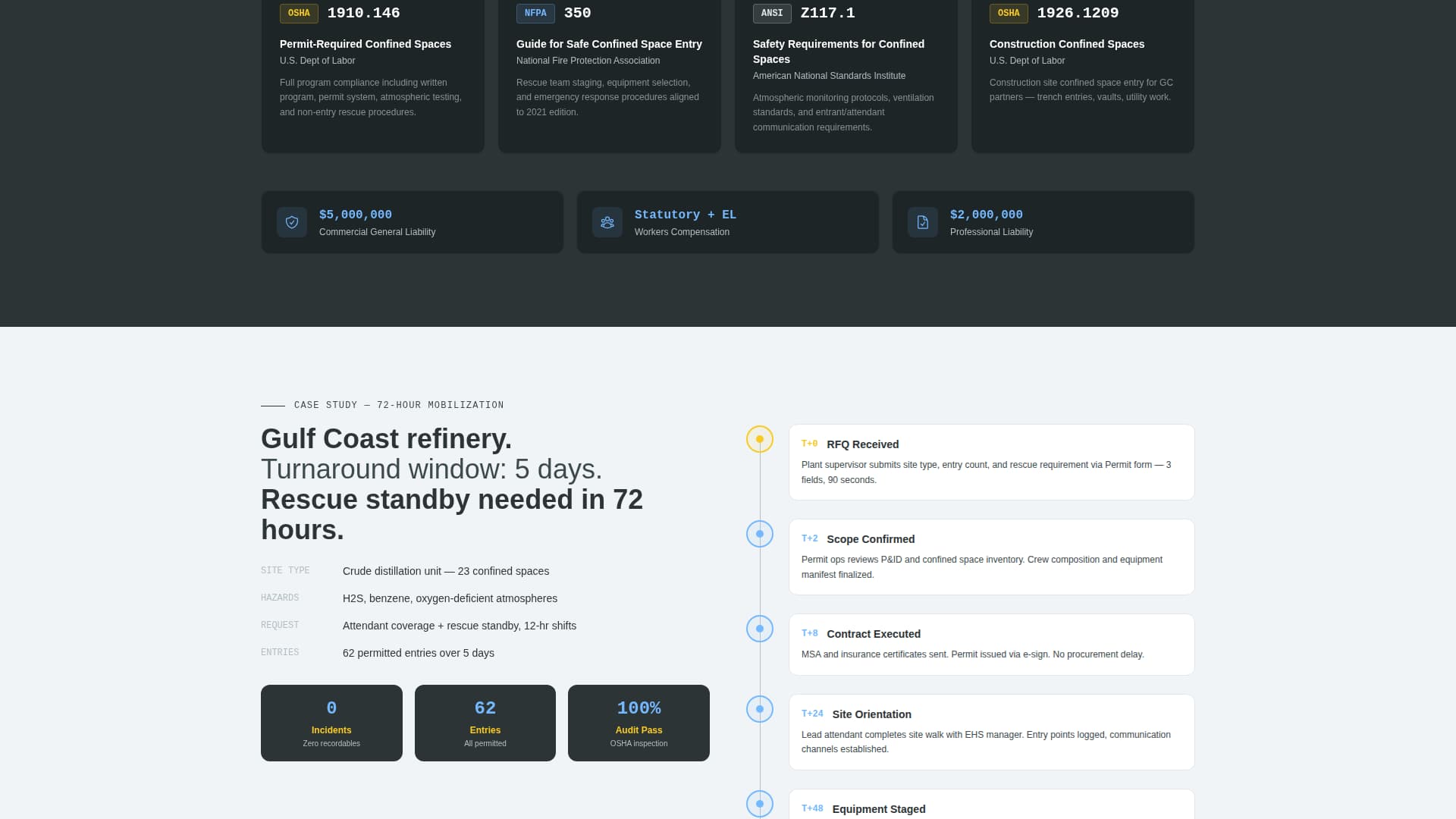Click the Gulf Coast refinery heading
The width and height of the screenshot is (1456, 819).
(x=386, y=439)
